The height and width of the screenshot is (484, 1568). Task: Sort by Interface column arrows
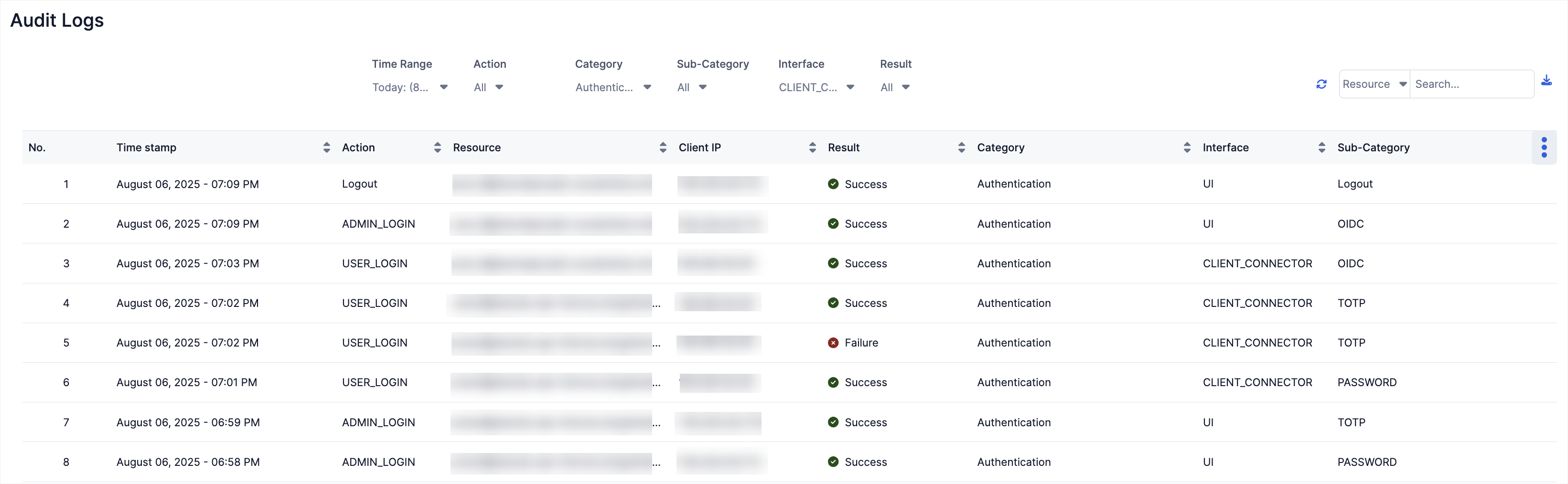(x=1321, y=148)
